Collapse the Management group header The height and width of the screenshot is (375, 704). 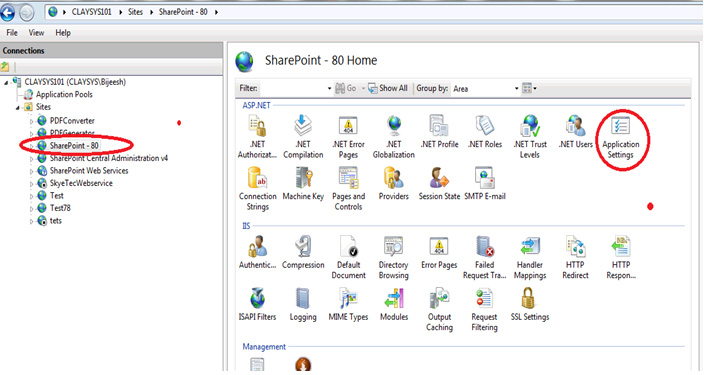[x=264, y=347]
